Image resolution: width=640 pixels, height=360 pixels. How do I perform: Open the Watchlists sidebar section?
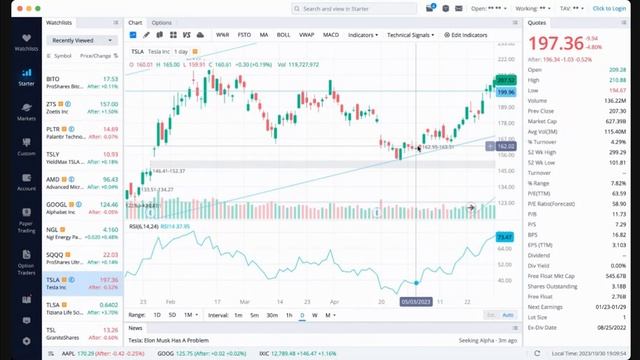pos(27,42)
